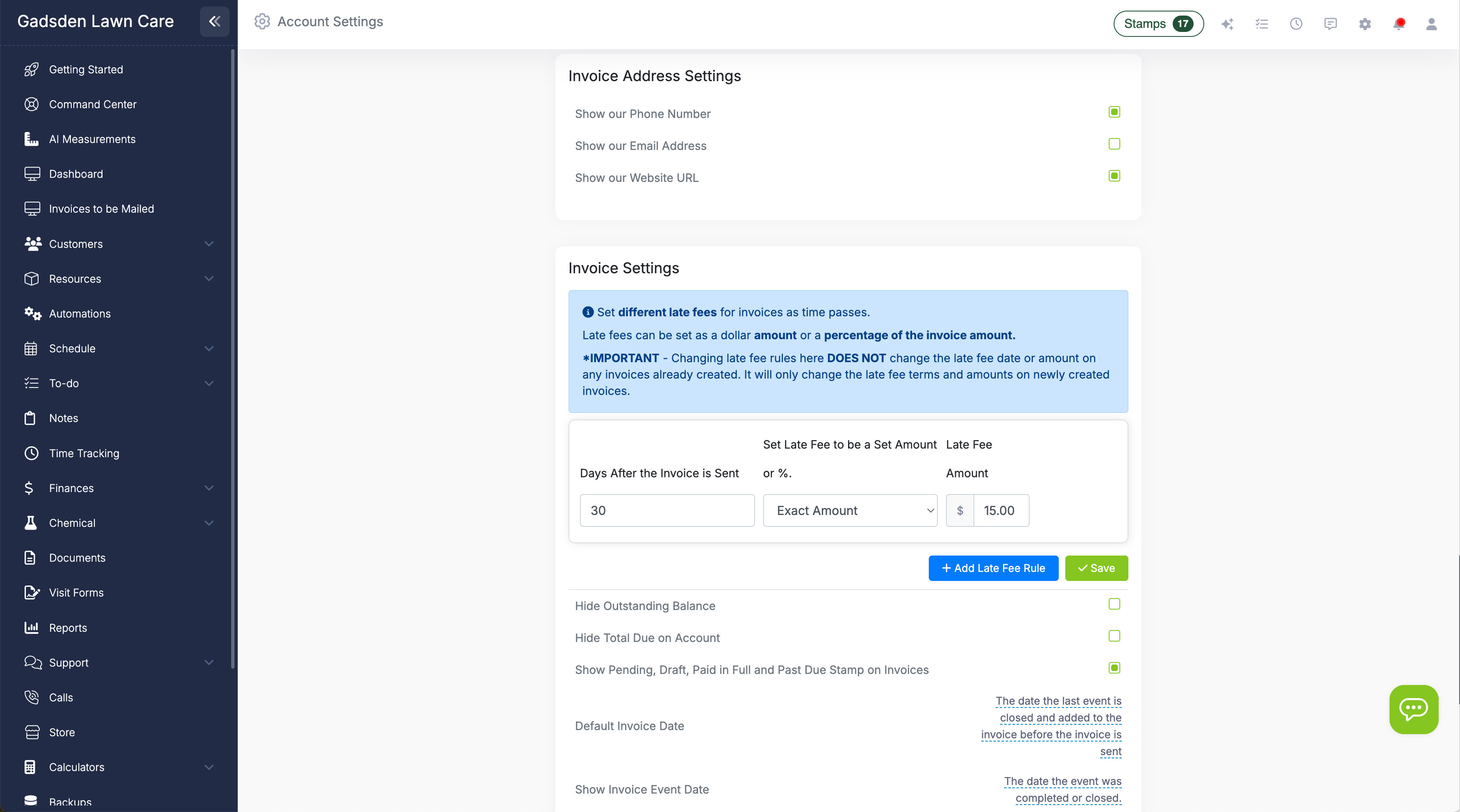Open the Exact Amount dropdown
Screen dimensions: 1460x812
[850, 510]
